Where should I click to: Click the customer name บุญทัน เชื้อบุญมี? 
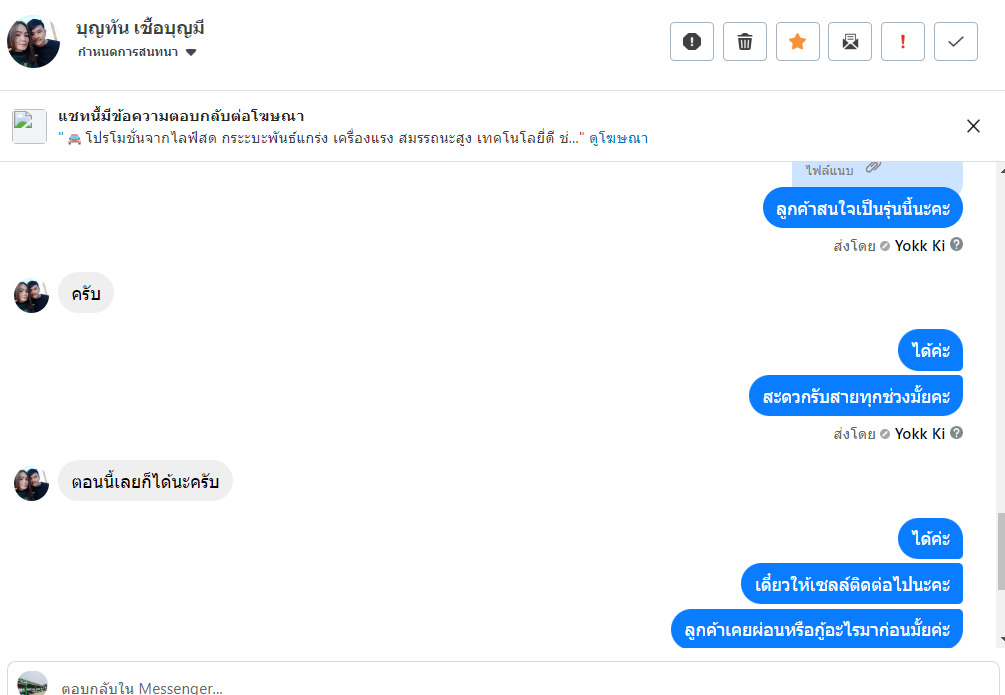[x=140, y=28]
